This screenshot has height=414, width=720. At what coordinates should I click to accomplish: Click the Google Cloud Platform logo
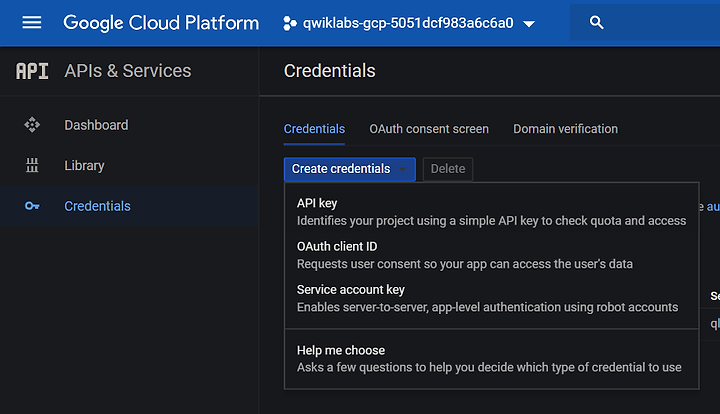161,23
